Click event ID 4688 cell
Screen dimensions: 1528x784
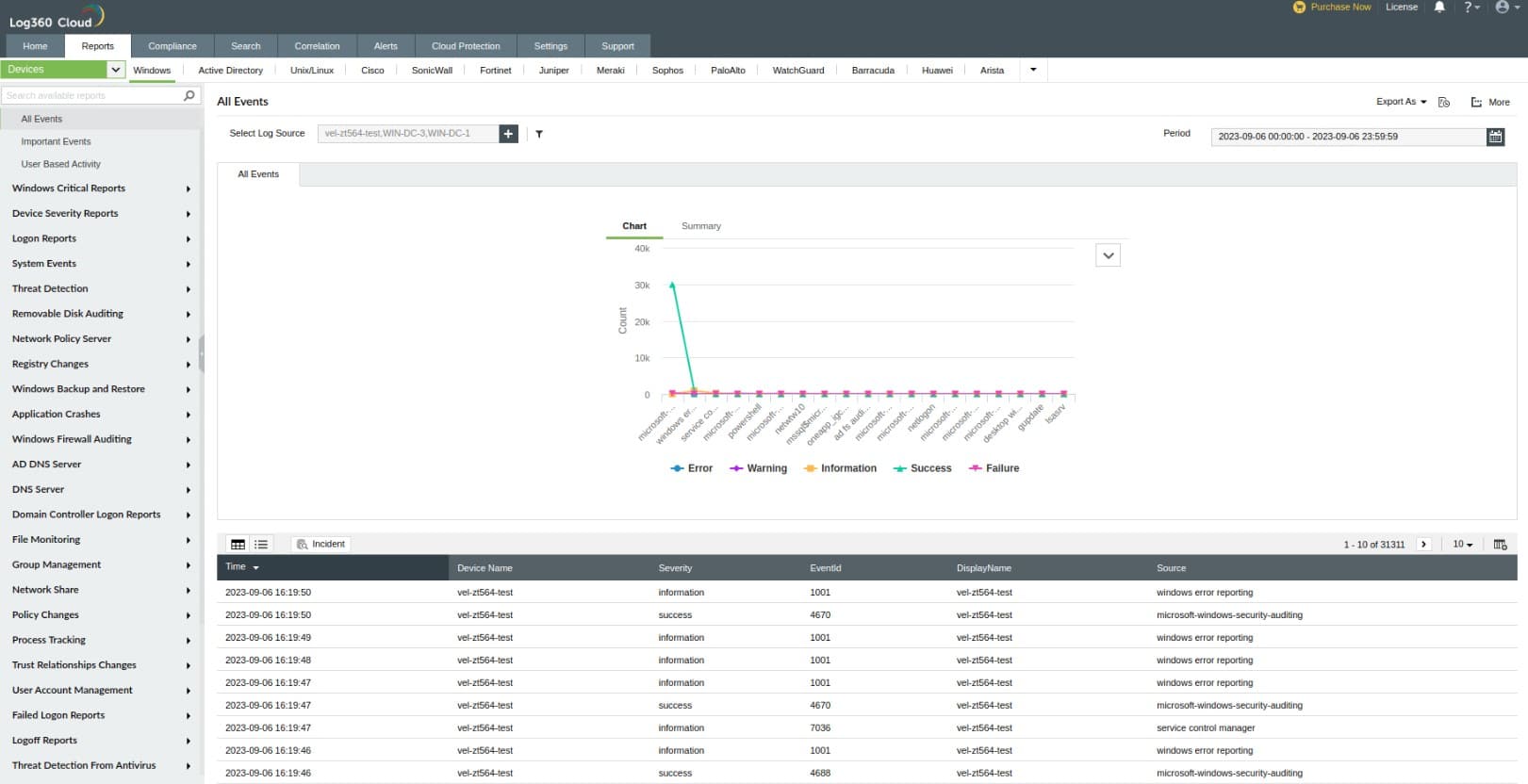coord(820,774)
